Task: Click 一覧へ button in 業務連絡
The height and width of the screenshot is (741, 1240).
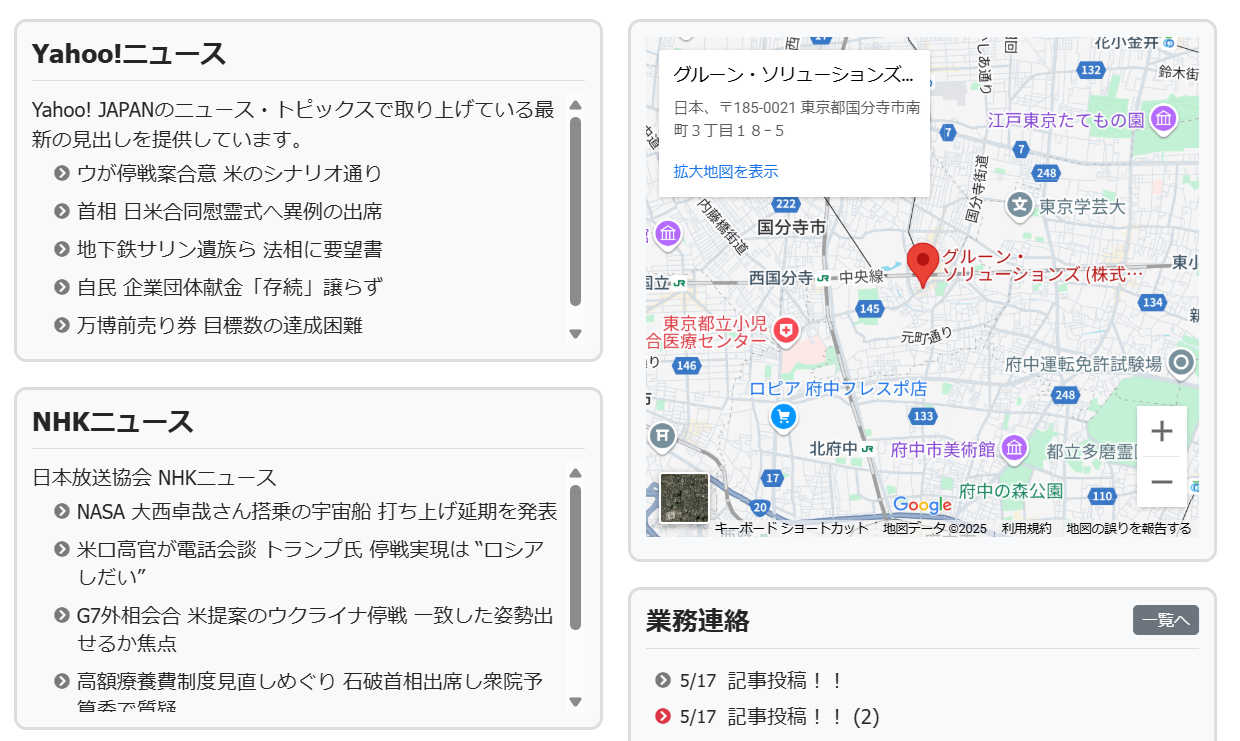Action: [x=1166, y=620]
